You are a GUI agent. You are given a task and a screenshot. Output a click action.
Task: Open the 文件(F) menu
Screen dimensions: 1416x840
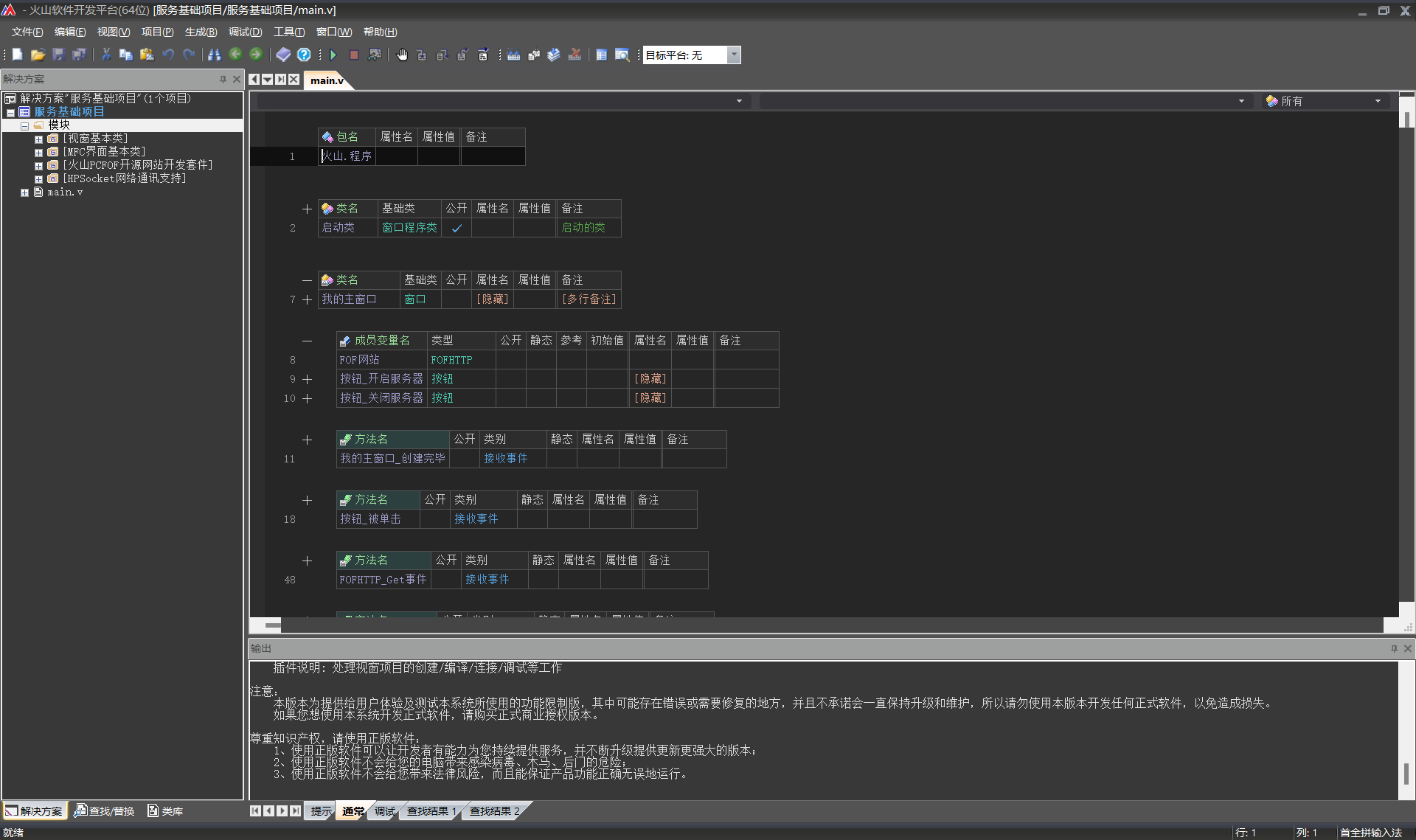pos(27,32)
